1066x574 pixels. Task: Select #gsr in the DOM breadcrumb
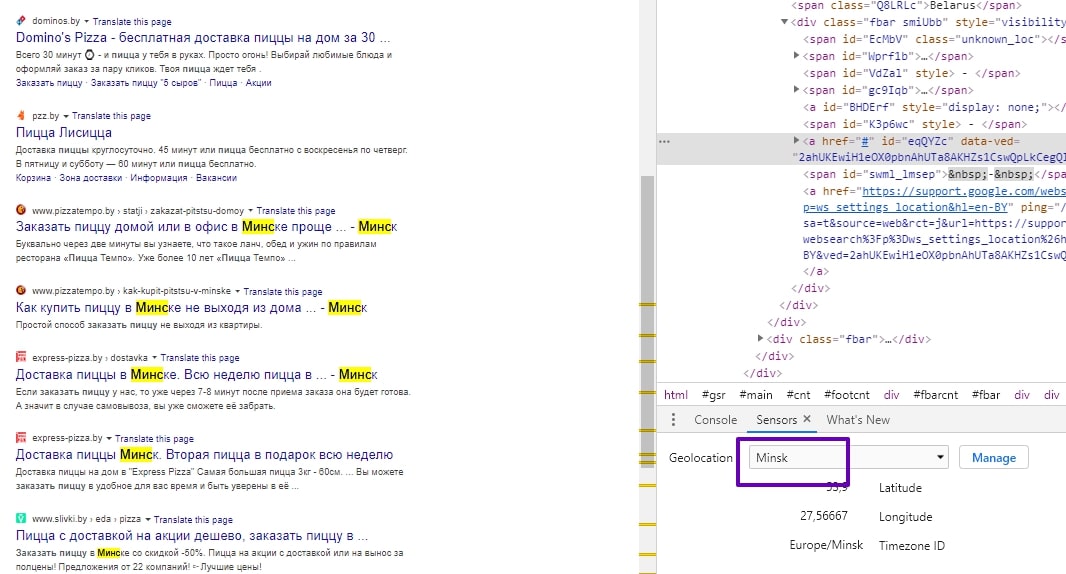point(713,394)
